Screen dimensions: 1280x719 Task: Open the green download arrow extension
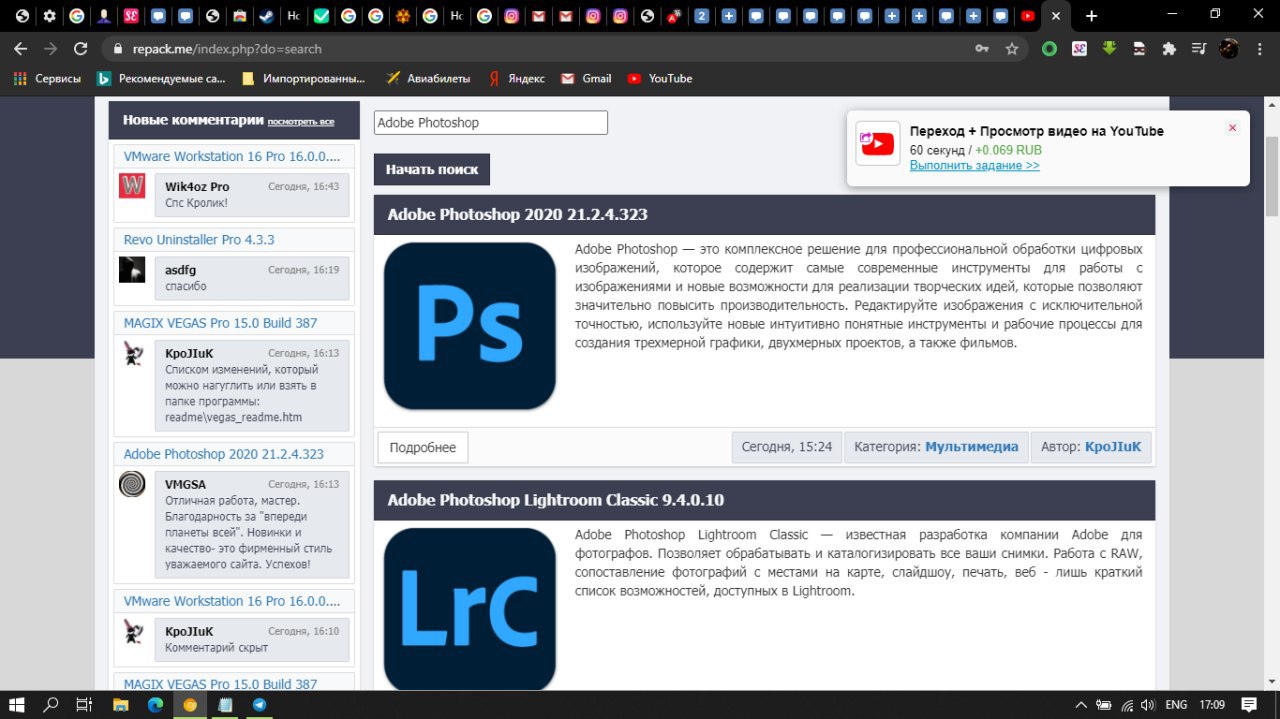(x=1109, y=48)
